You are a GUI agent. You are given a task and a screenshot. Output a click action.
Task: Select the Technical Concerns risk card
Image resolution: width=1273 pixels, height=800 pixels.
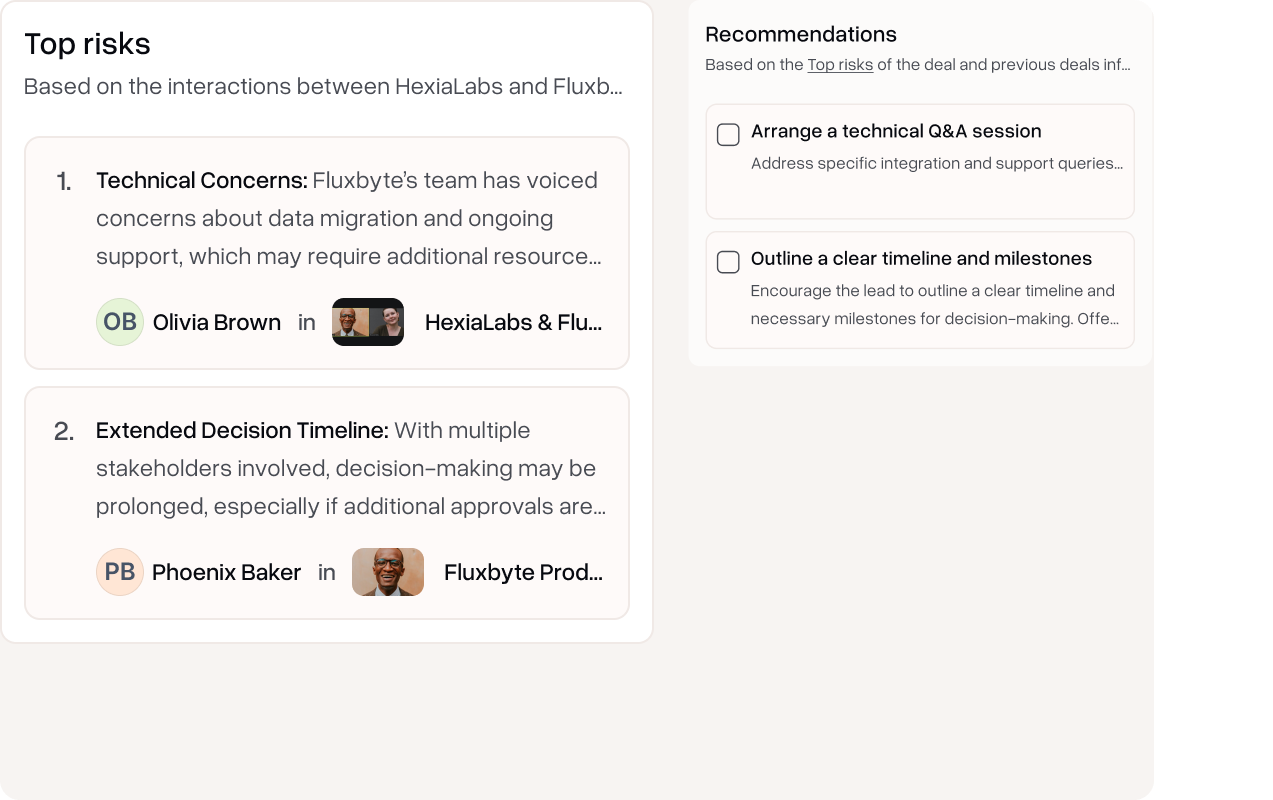pos(327,253)
